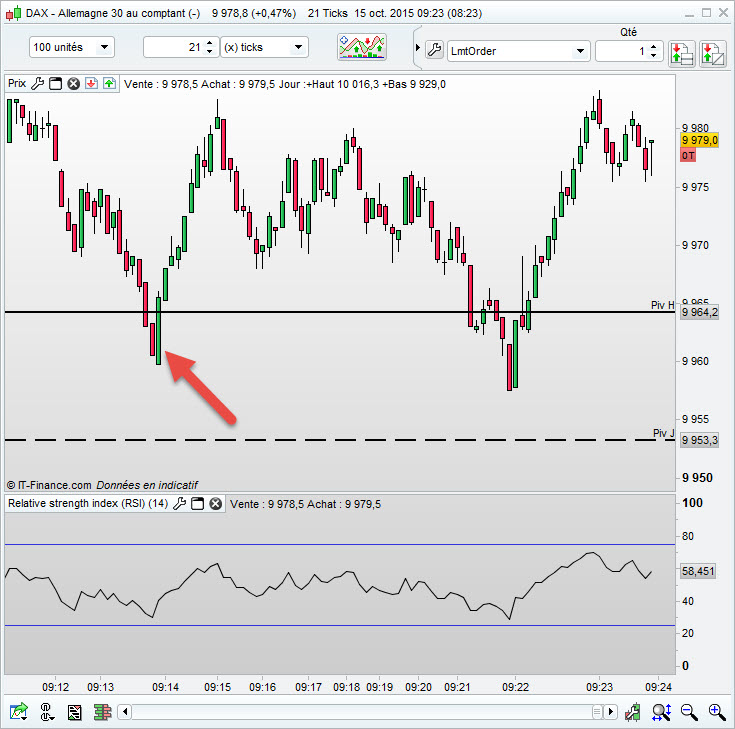Click the zoom out magnifier icon
This screenshot has width=735, height=729.
pos(689,712)
